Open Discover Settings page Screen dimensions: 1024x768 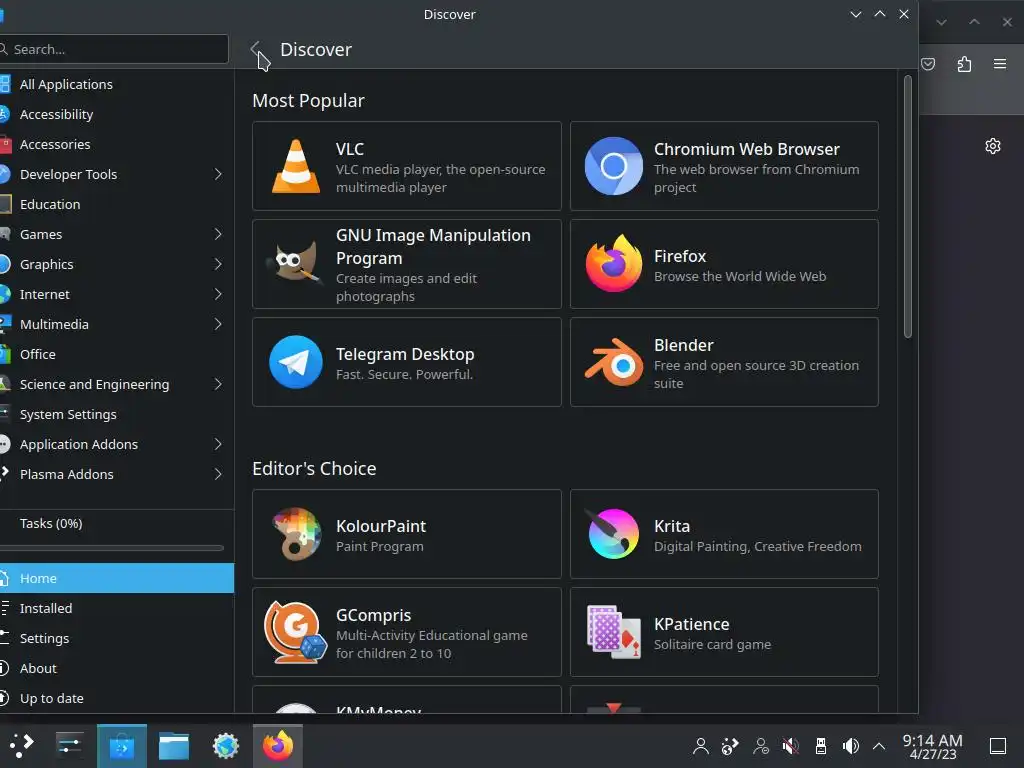(117, 639)
